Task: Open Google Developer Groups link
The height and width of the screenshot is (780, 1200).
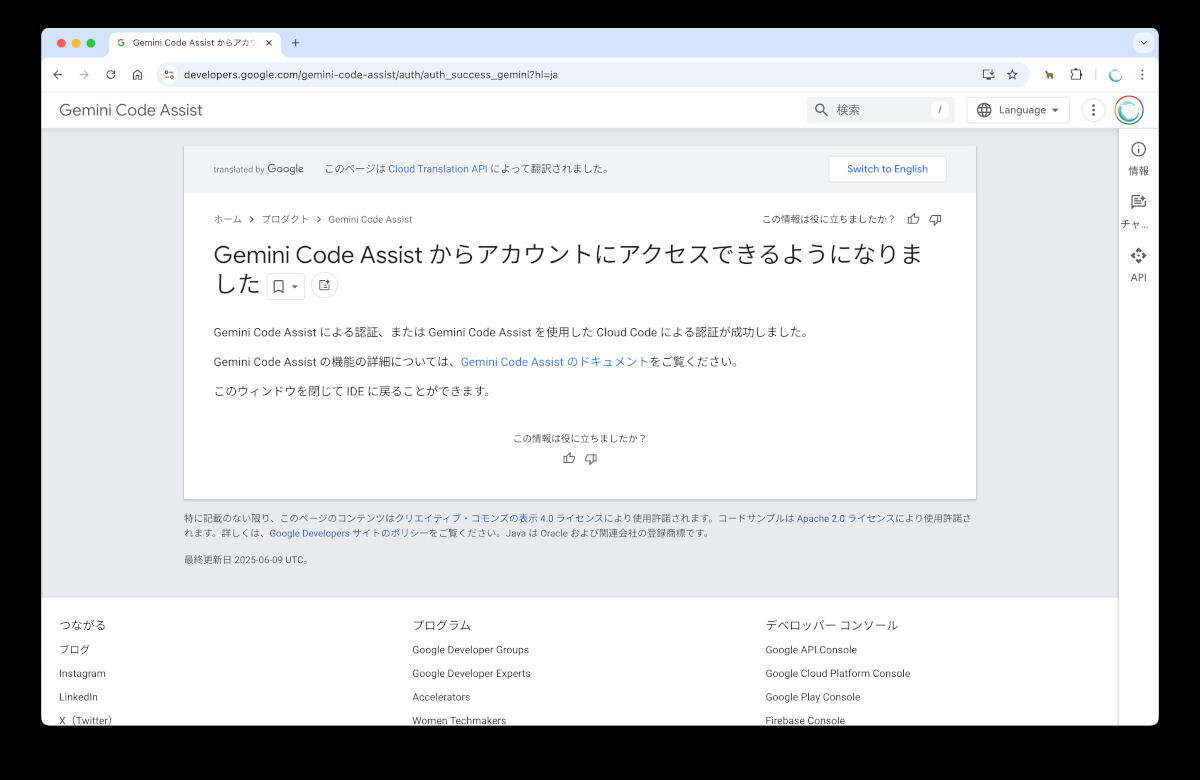Action: tap(470, 650)
